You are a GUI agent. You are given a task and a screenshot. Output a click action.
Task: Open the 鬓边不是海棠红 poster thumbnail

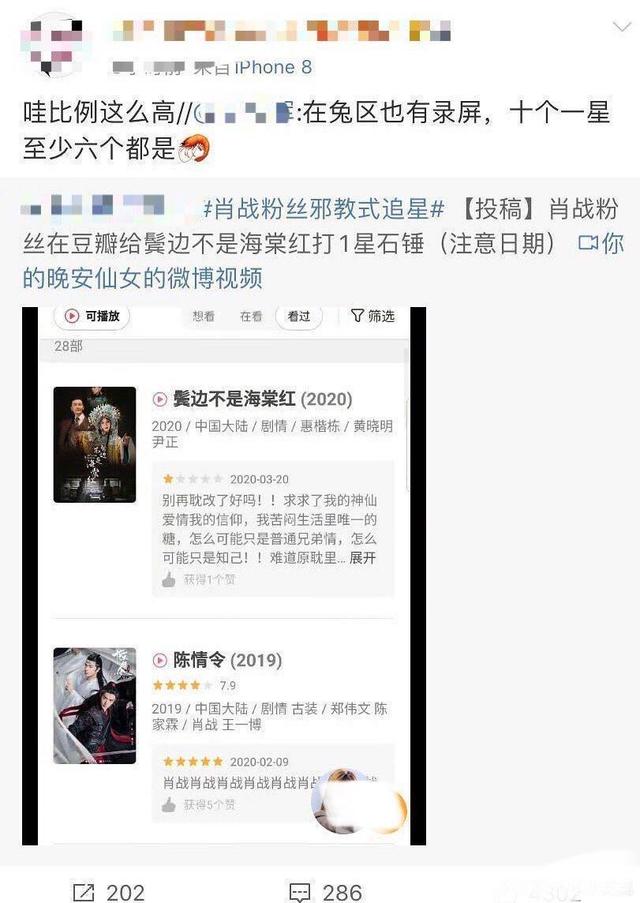[94, 445]
